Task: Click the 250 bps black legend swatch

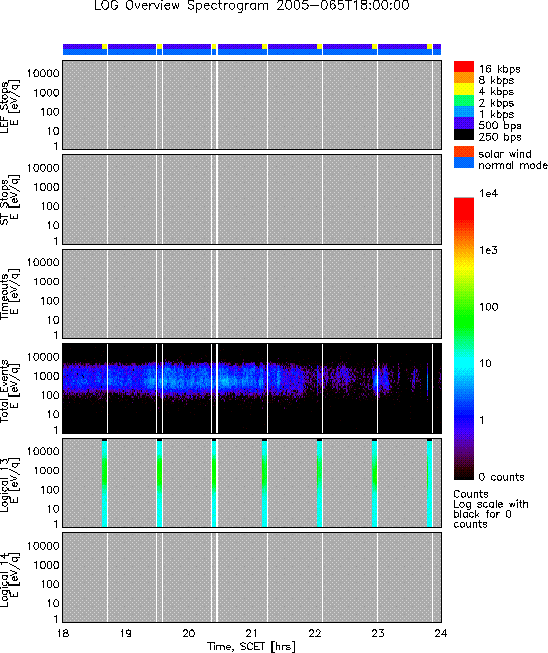Action: click(x=464, y=135)
